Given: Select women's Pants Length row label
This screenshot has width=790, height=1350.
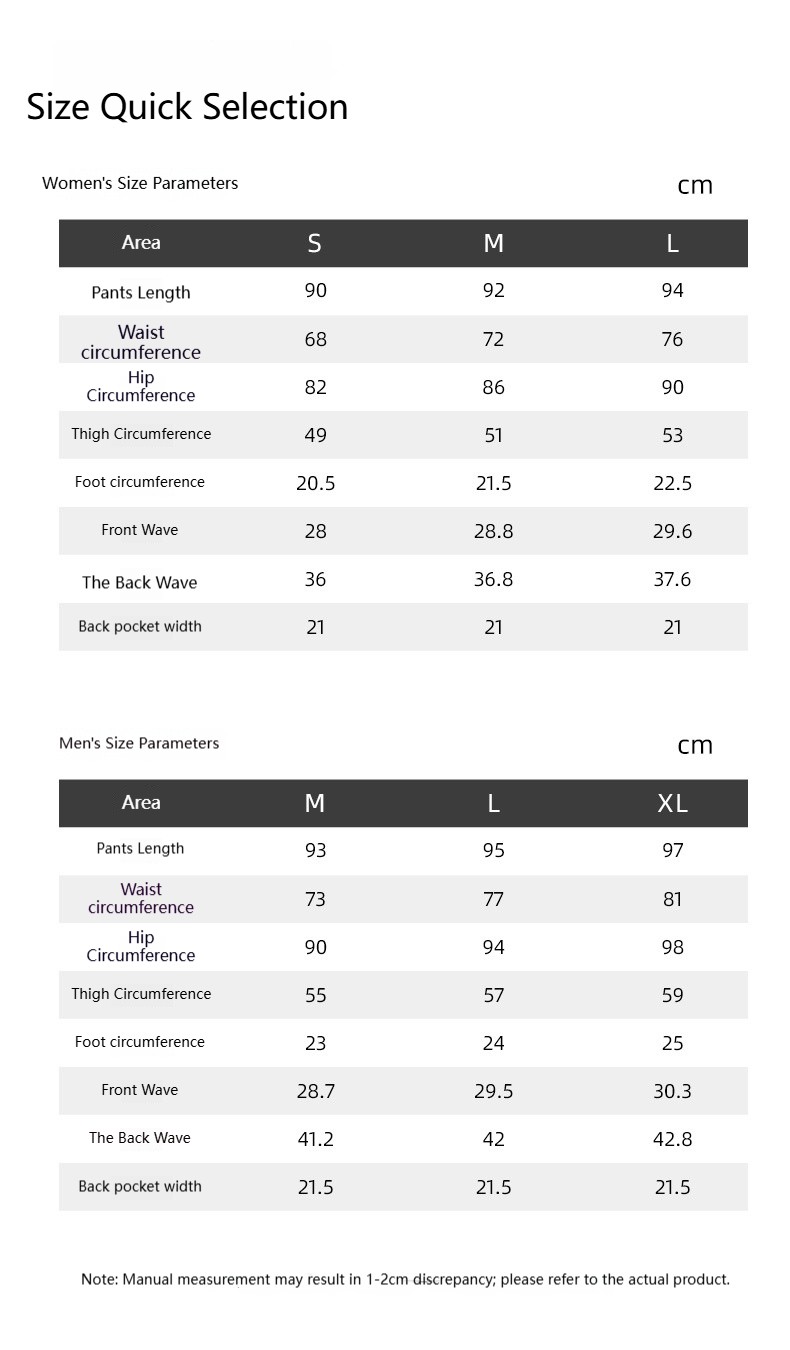Looking at the screenshot, I should click(141, 293).
